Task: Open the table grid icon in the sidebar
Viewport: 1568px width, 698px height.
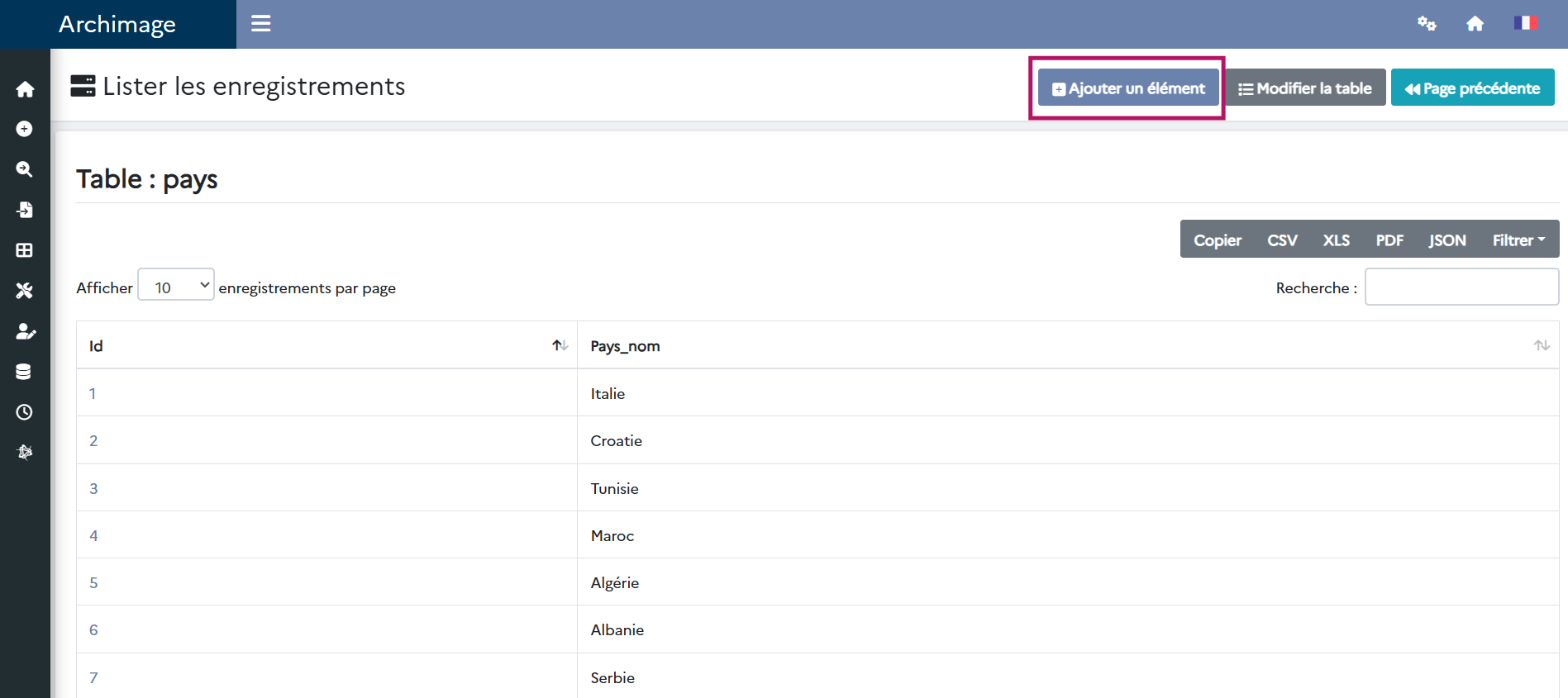Action: [x=25, y=250]
